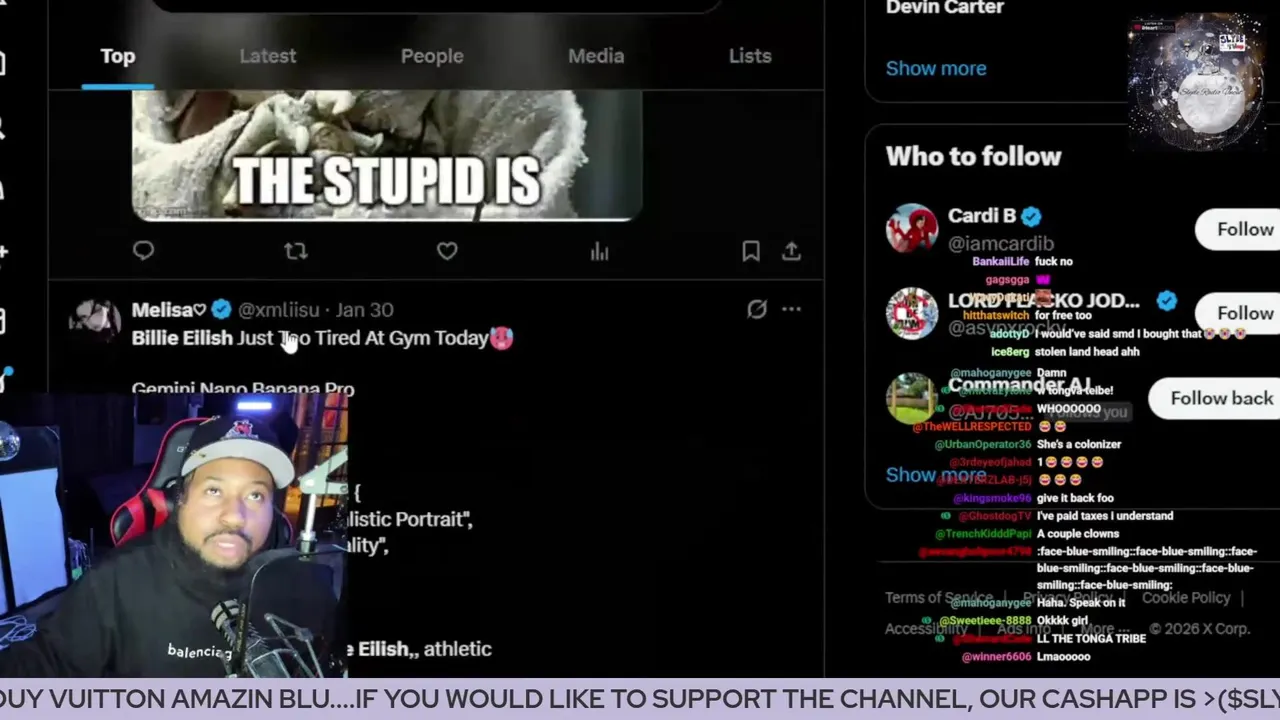Click the THE STUPID IS meme image

(387, 155)
